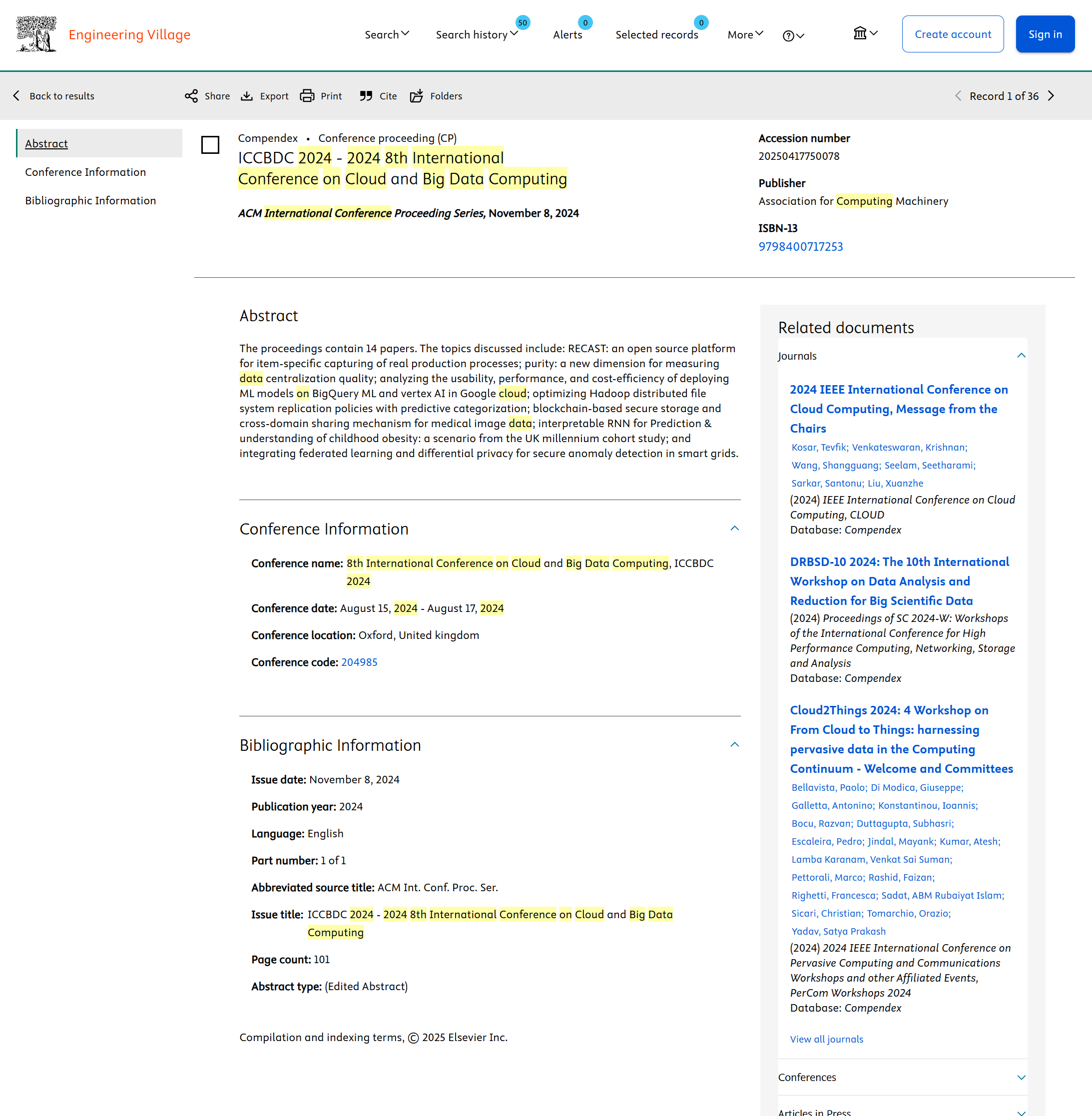This screenshot has width=1092, height=1116.
Task: Open the institution building icon menu
Action: [865, 33]
